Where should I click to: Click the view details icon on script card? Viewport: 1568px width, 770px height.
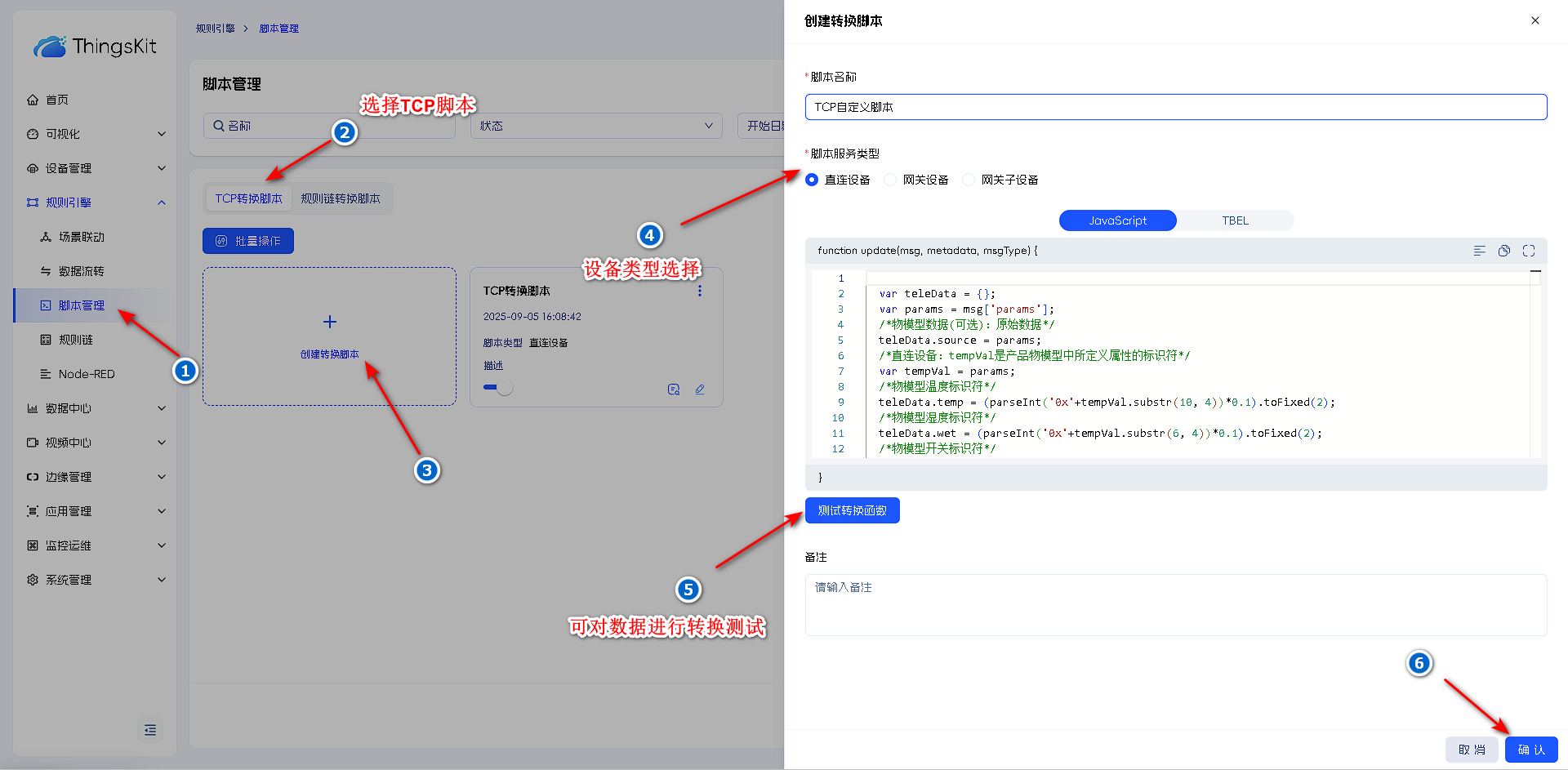click(x=674, y=389)
